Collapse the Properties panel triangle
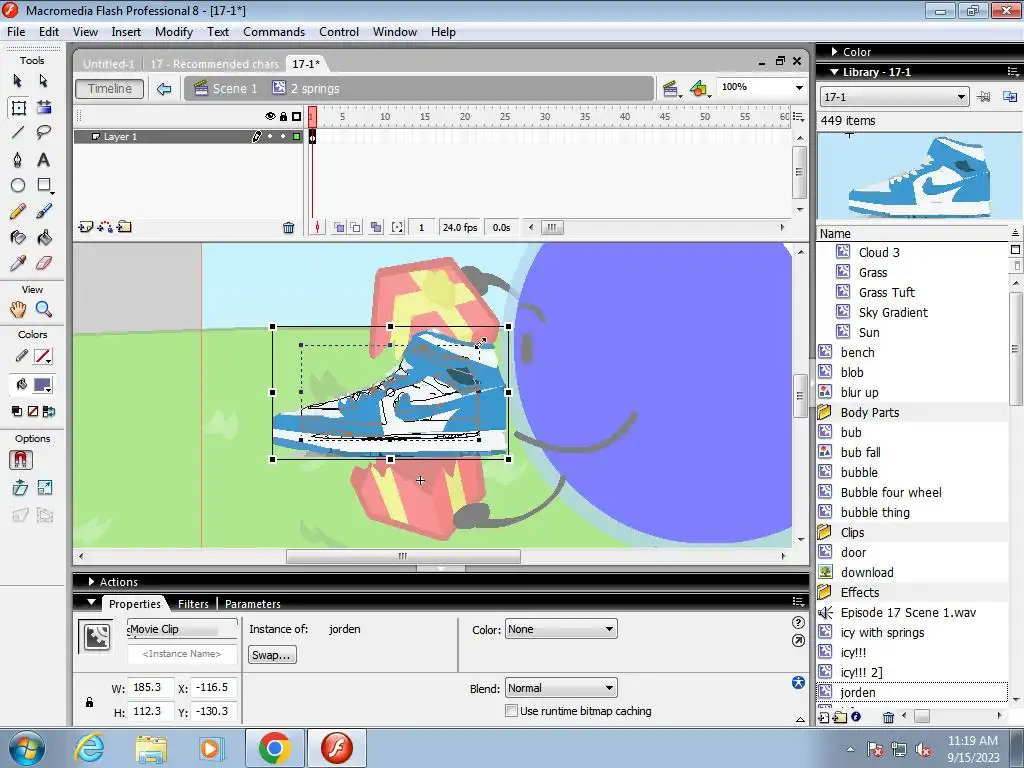1024x768 pixels. (x=91, y=602)
